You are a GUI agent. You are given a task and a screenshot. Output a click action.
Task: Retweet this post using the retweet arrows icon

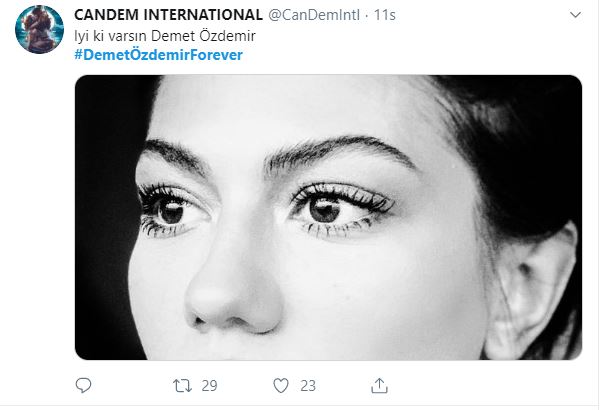pyautogui.click(x=182, y=384)
